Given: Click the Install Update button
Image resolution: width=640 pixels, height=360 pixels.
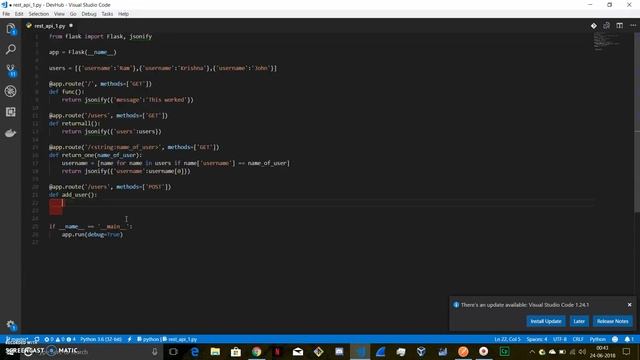Looking at the screenshot, I should pos(546,321).
